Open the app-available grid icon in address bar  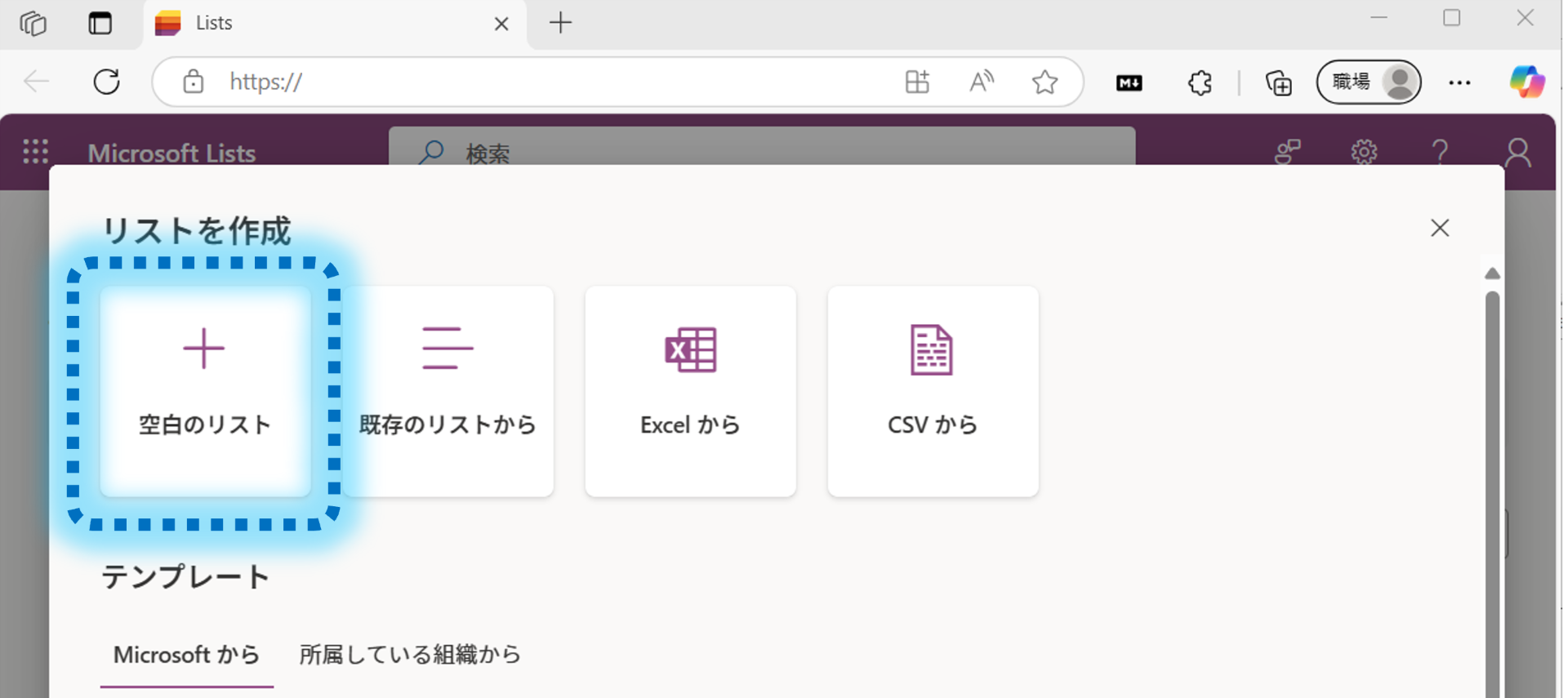[917, 82]
